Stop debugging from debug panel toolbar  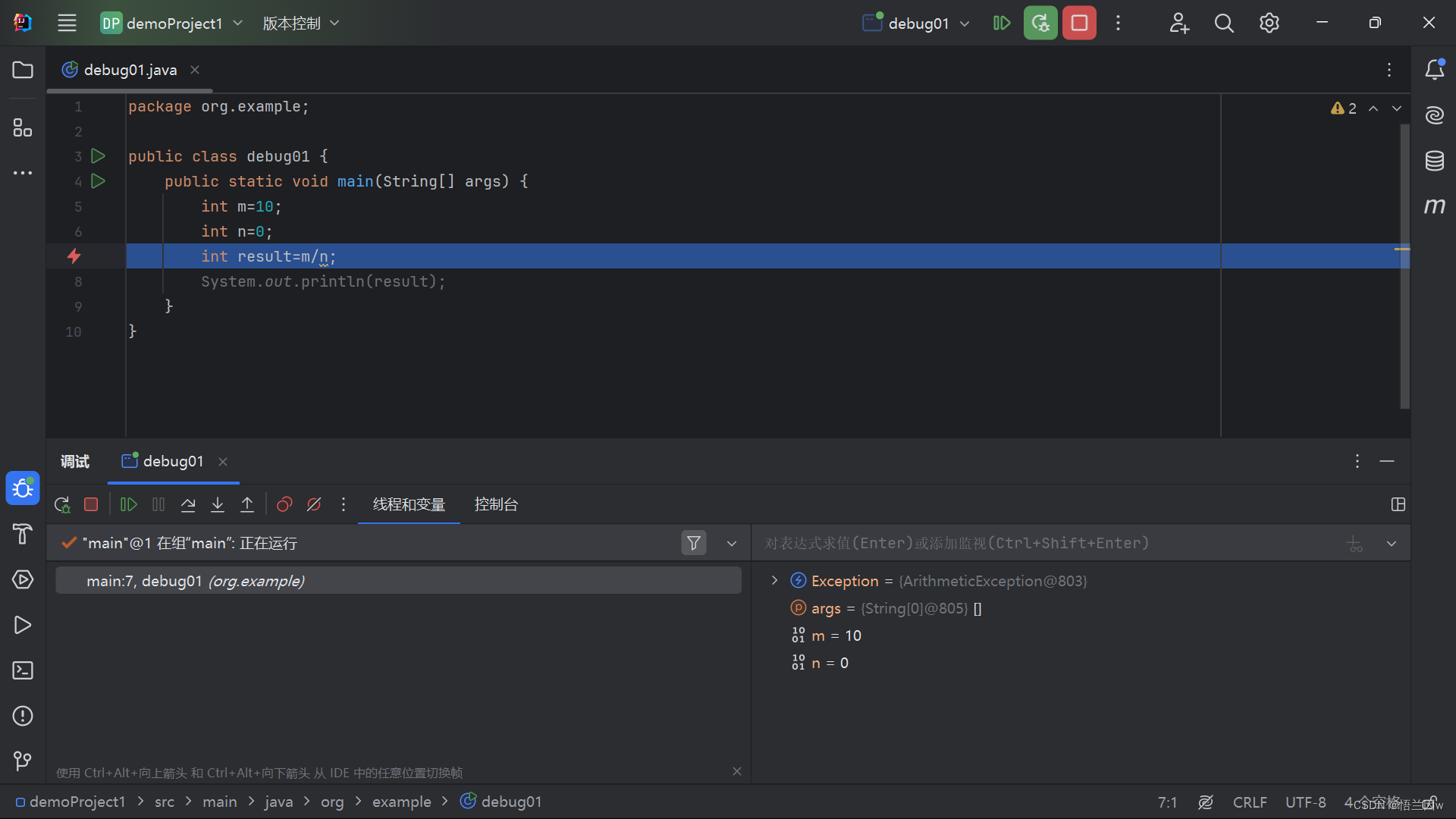(x=91, y=504)
